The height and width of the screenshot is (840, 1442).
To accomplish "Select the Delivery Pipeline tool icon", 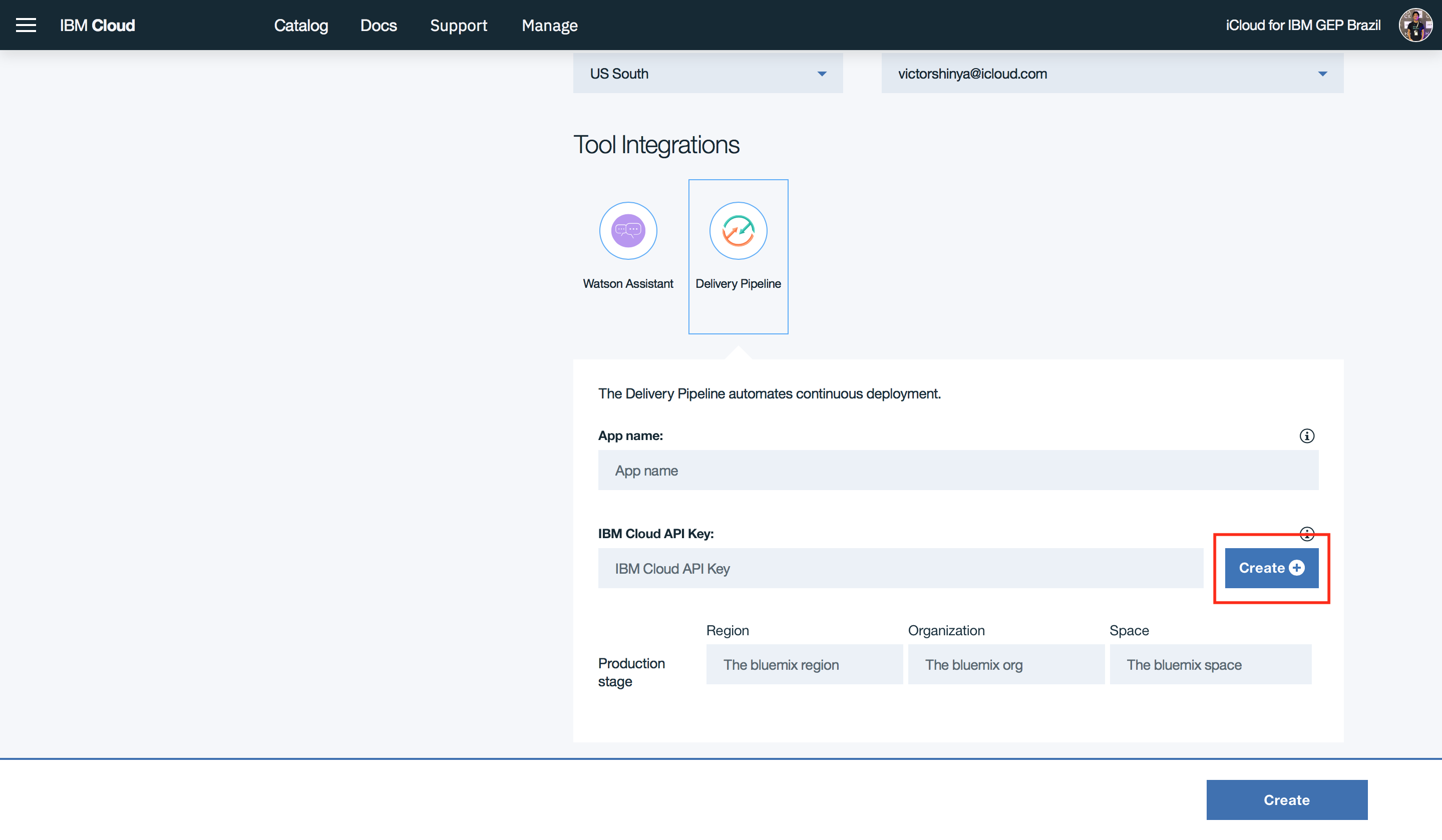I will 738,231.
